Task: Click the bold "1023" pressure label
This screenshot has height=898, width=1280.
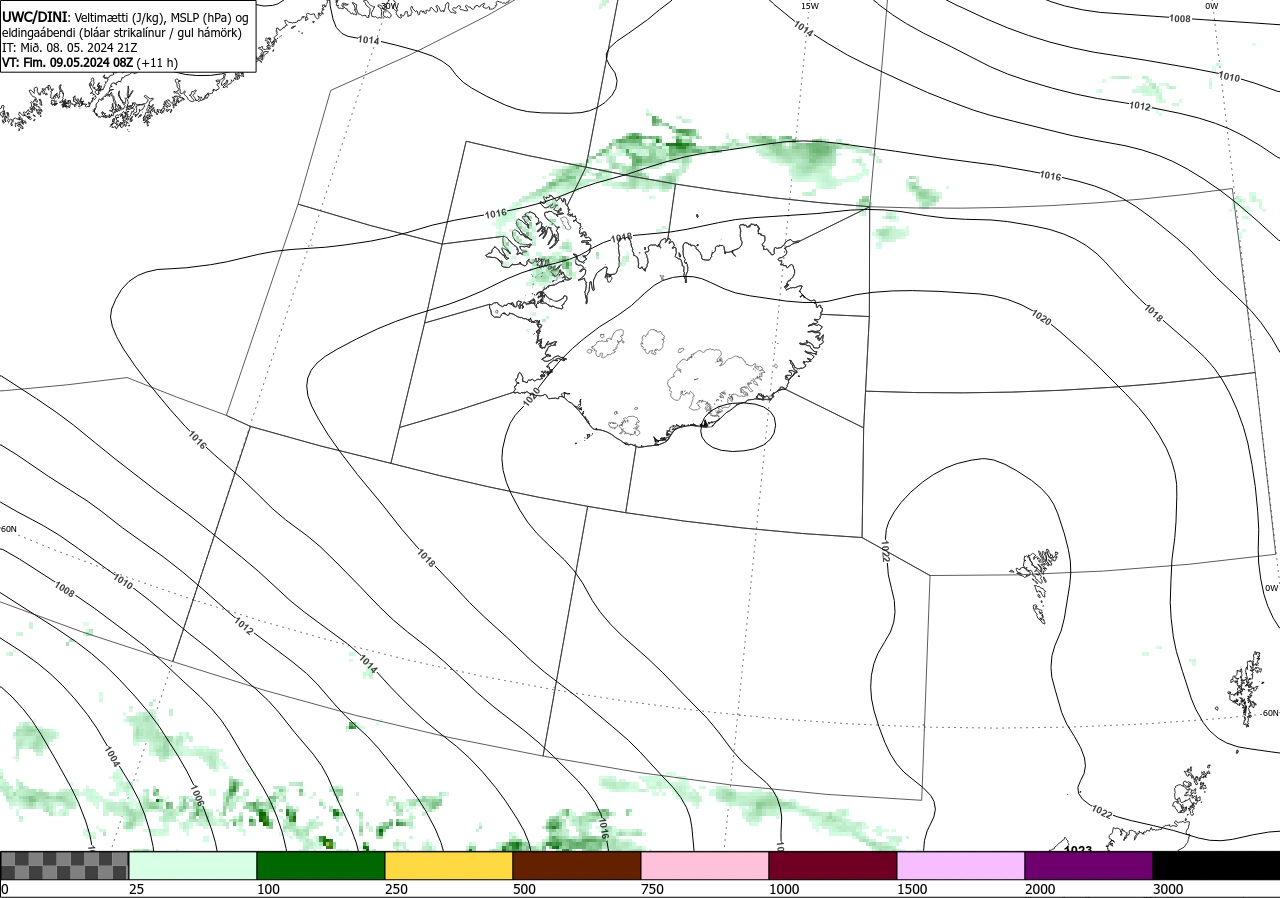Action: pyautogui.click(x=1078, y=849)
